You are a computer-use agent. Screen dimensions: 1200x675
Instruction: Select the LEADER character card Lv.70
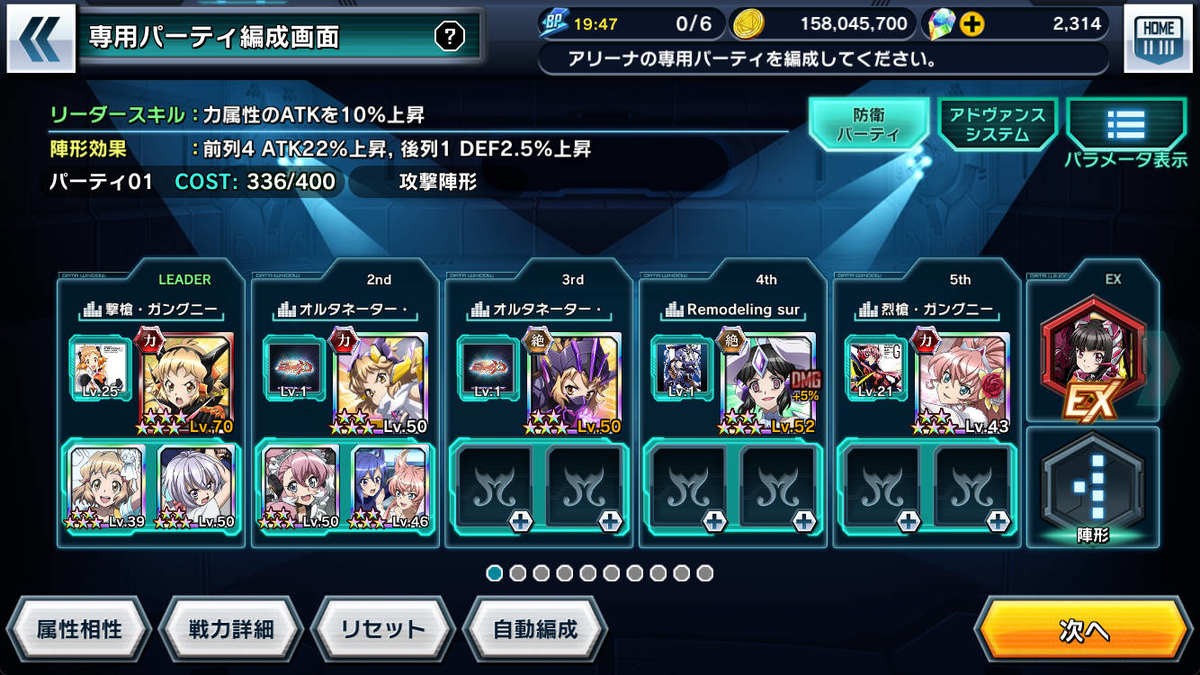[x=188, y=383]
